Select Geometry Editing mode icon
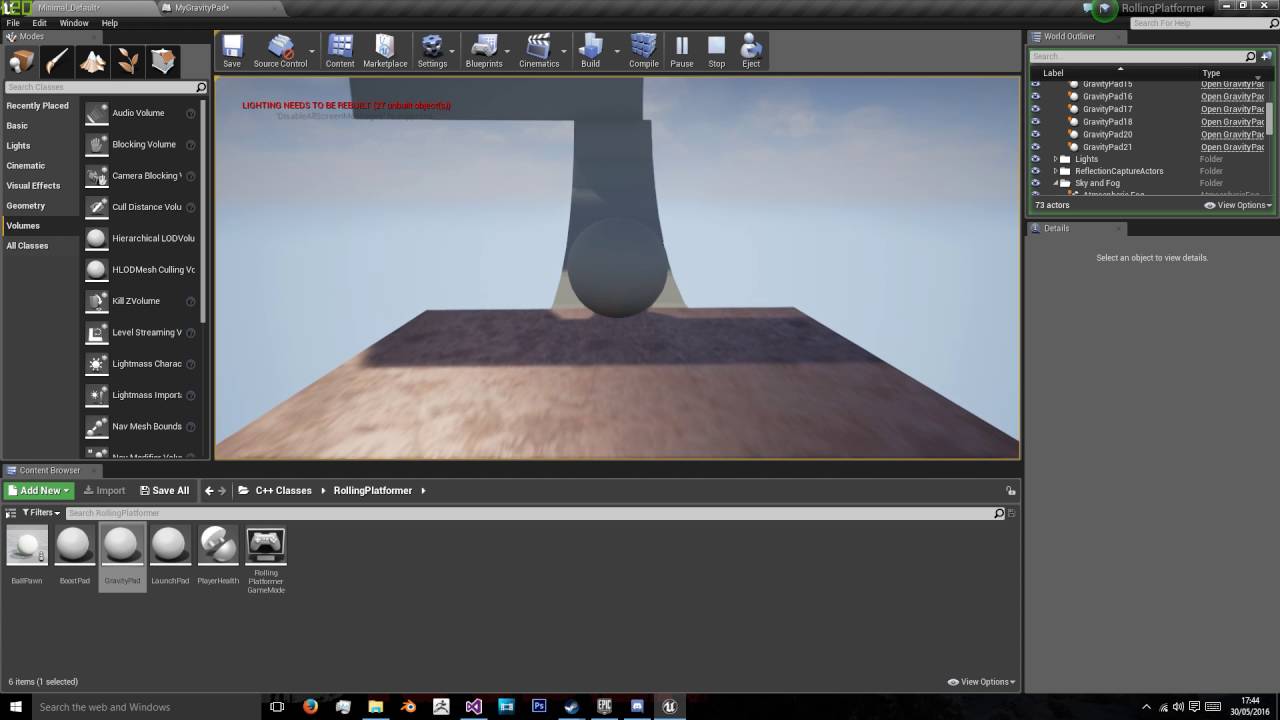Screen dimensions: 1280x720 [163, 62]
